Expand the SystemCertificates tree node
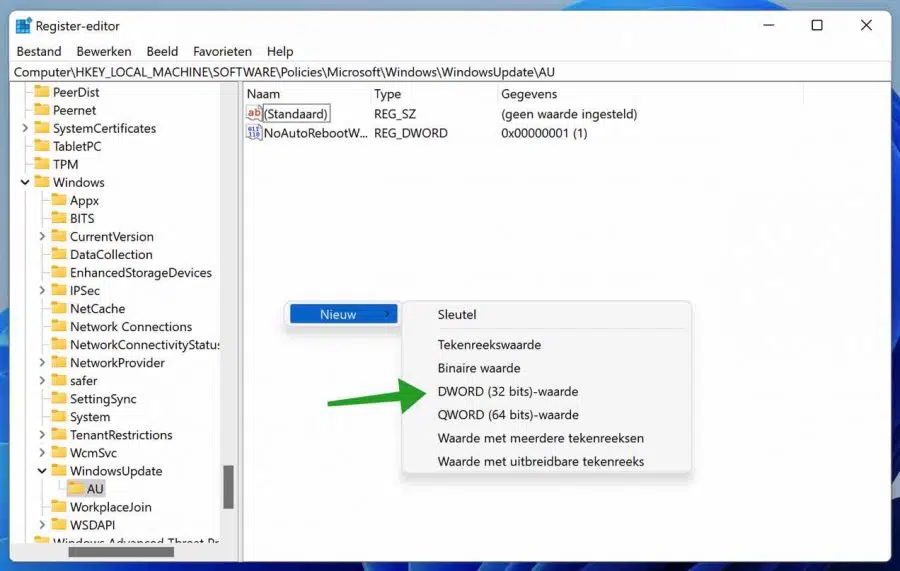 click(x=25, y=128)
